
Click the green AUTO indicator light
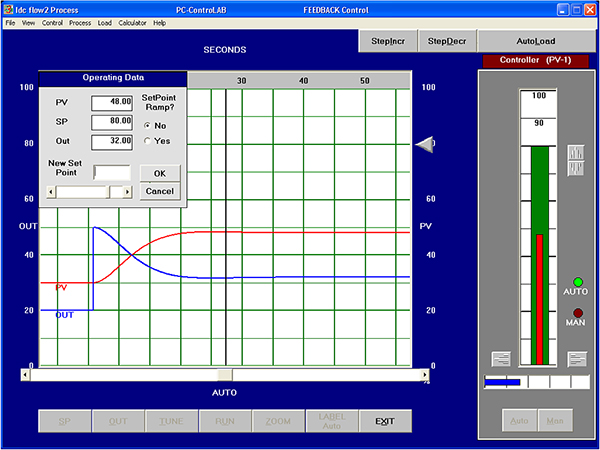578,282
